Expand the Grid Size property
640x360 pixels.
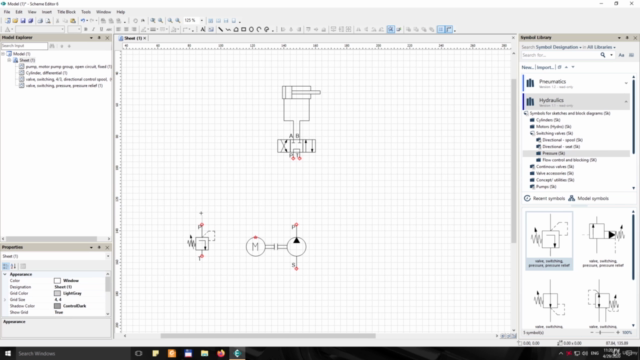click(5, 300)
